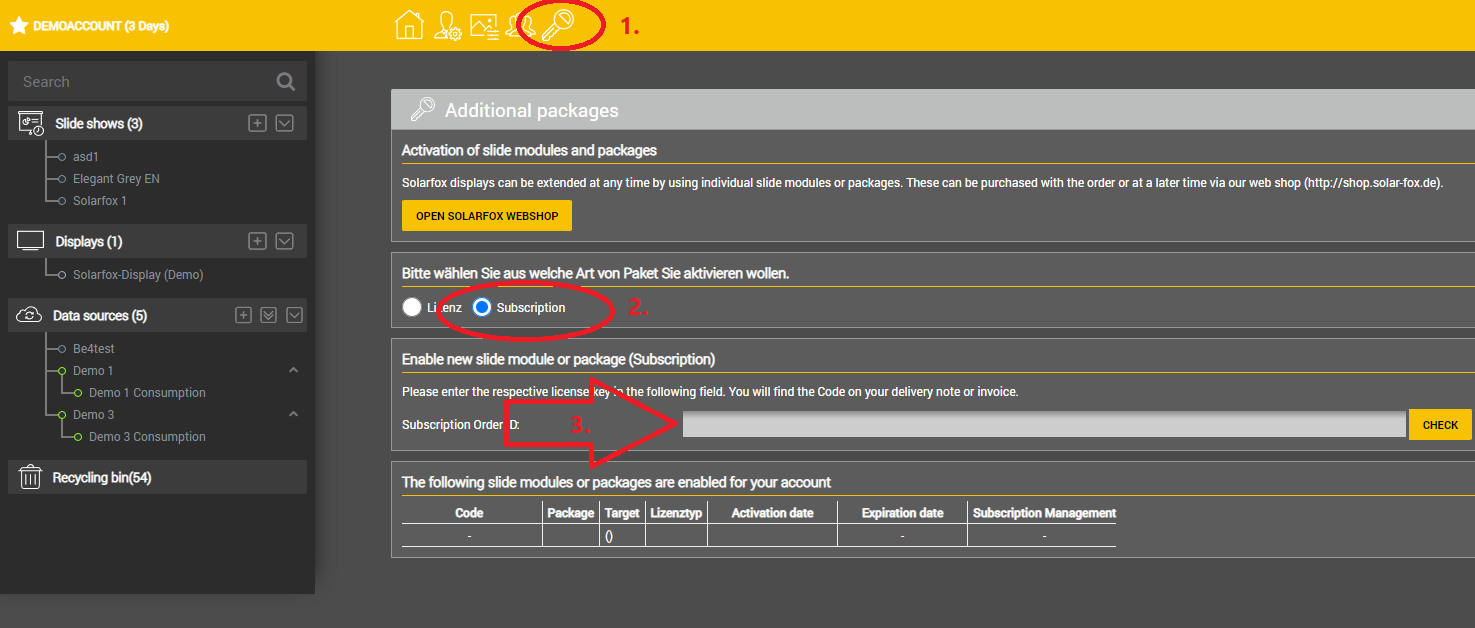The height and width of the screenshot is (628, 1475).
Task: Select the Demo 1 data source
Action: pos(93,371)
